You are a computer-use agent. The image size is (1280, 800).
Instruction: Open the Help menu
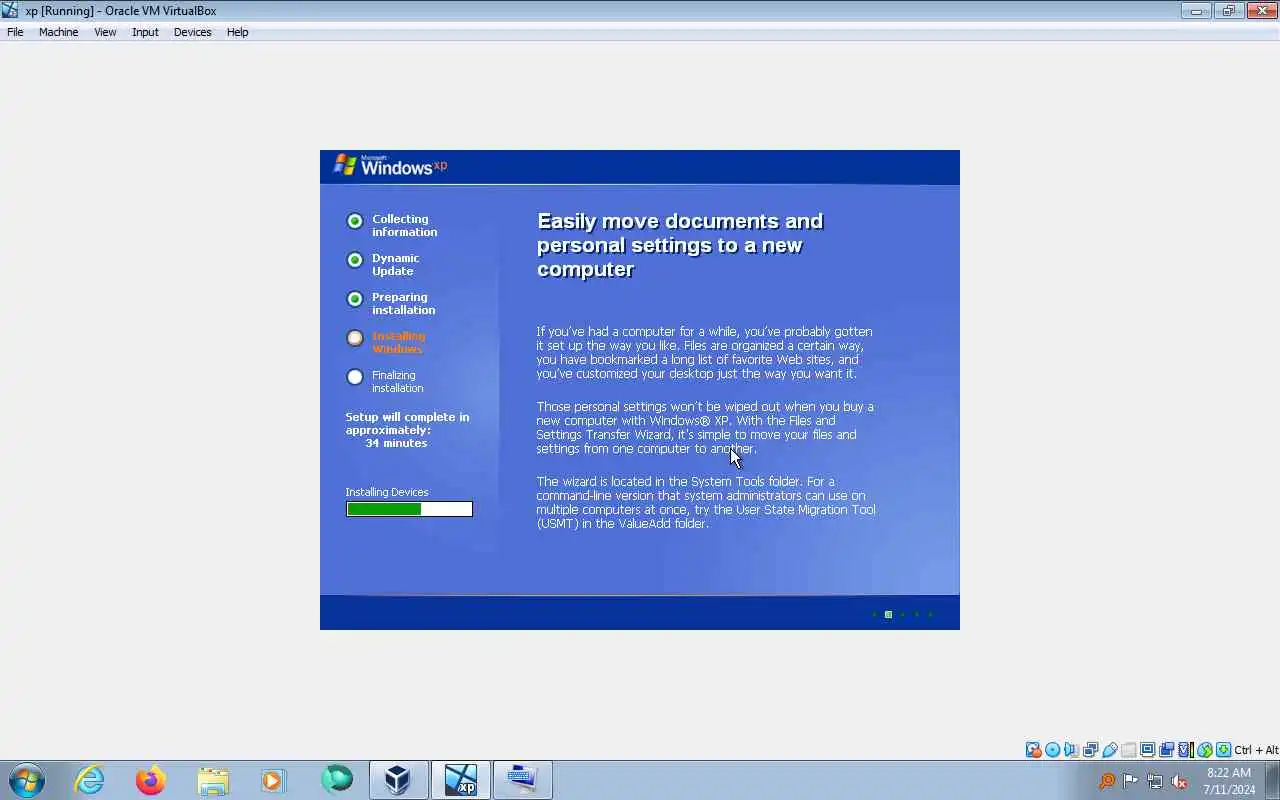point(237,32)
